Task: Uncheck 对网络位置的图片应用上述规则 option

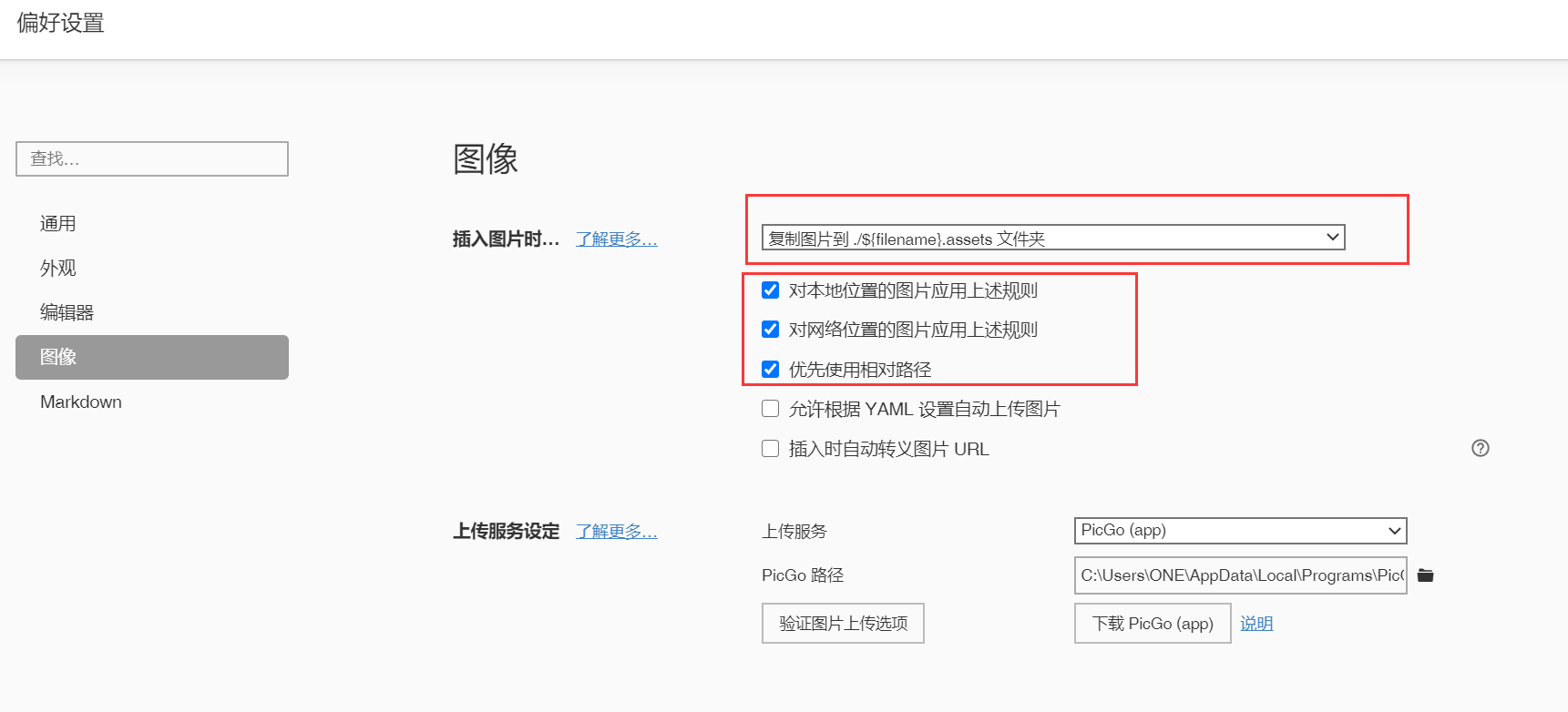Action: coord(771,330)
